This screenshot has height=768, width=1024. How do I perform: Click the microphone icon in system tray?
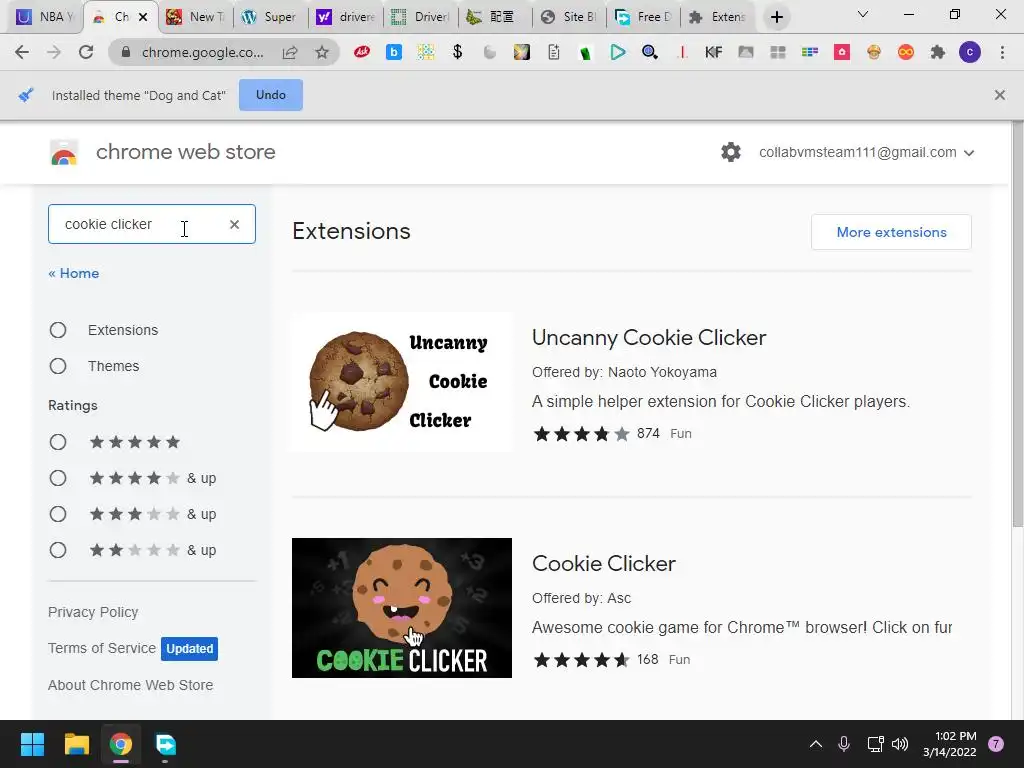(x=844, y=744)
